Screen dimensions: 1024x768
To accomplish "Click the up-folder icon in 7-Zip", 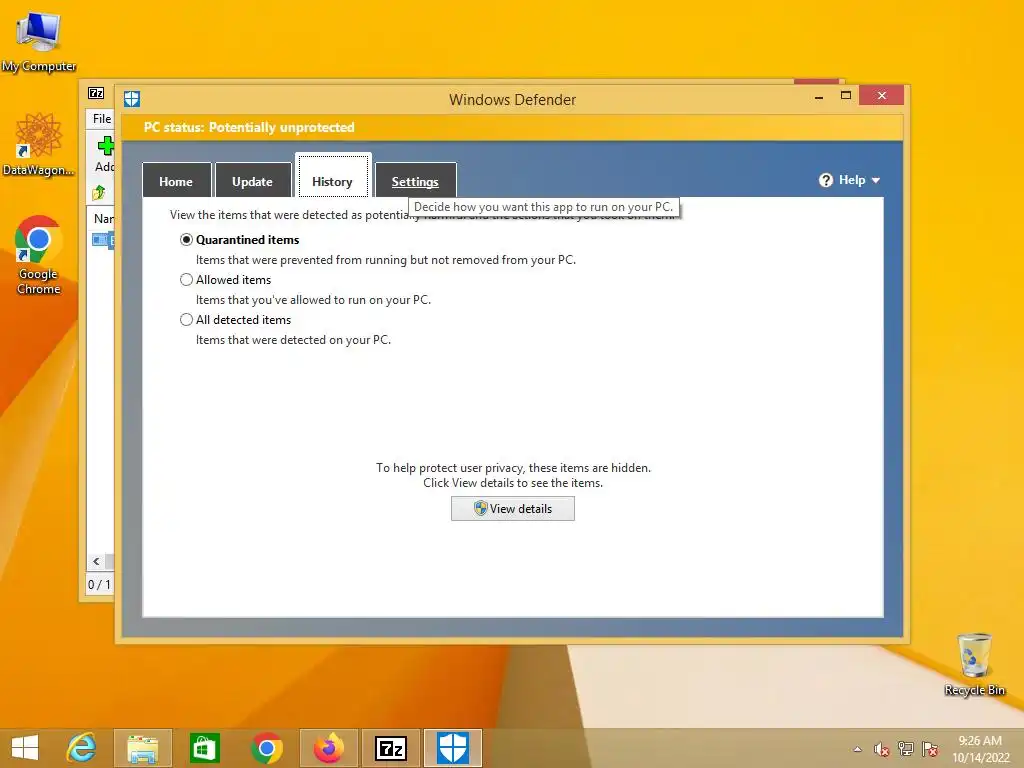I will point(99,192).
